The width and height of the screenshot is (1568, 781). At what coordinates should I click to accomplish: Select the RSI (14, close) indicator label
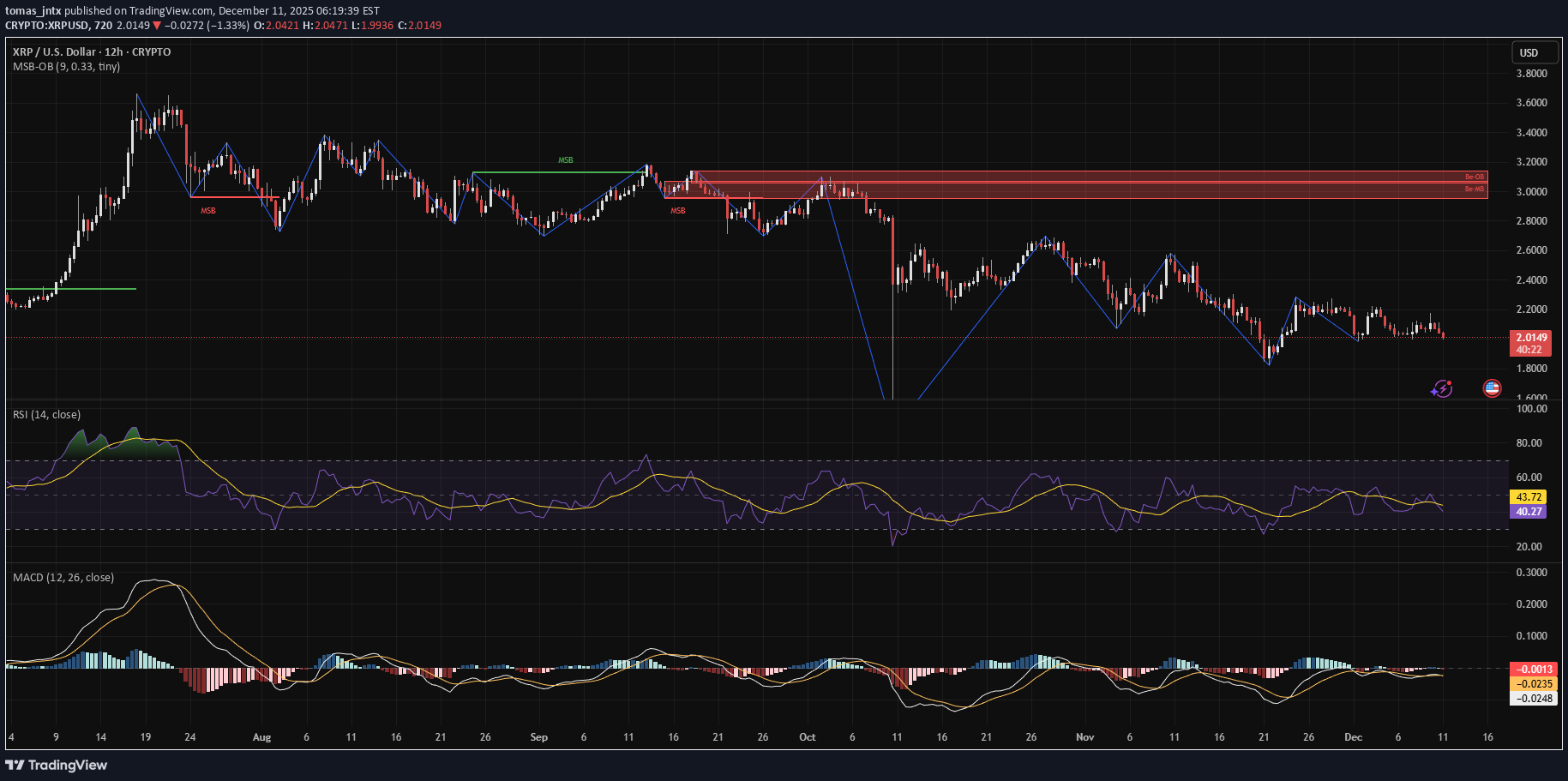point(46,415)
